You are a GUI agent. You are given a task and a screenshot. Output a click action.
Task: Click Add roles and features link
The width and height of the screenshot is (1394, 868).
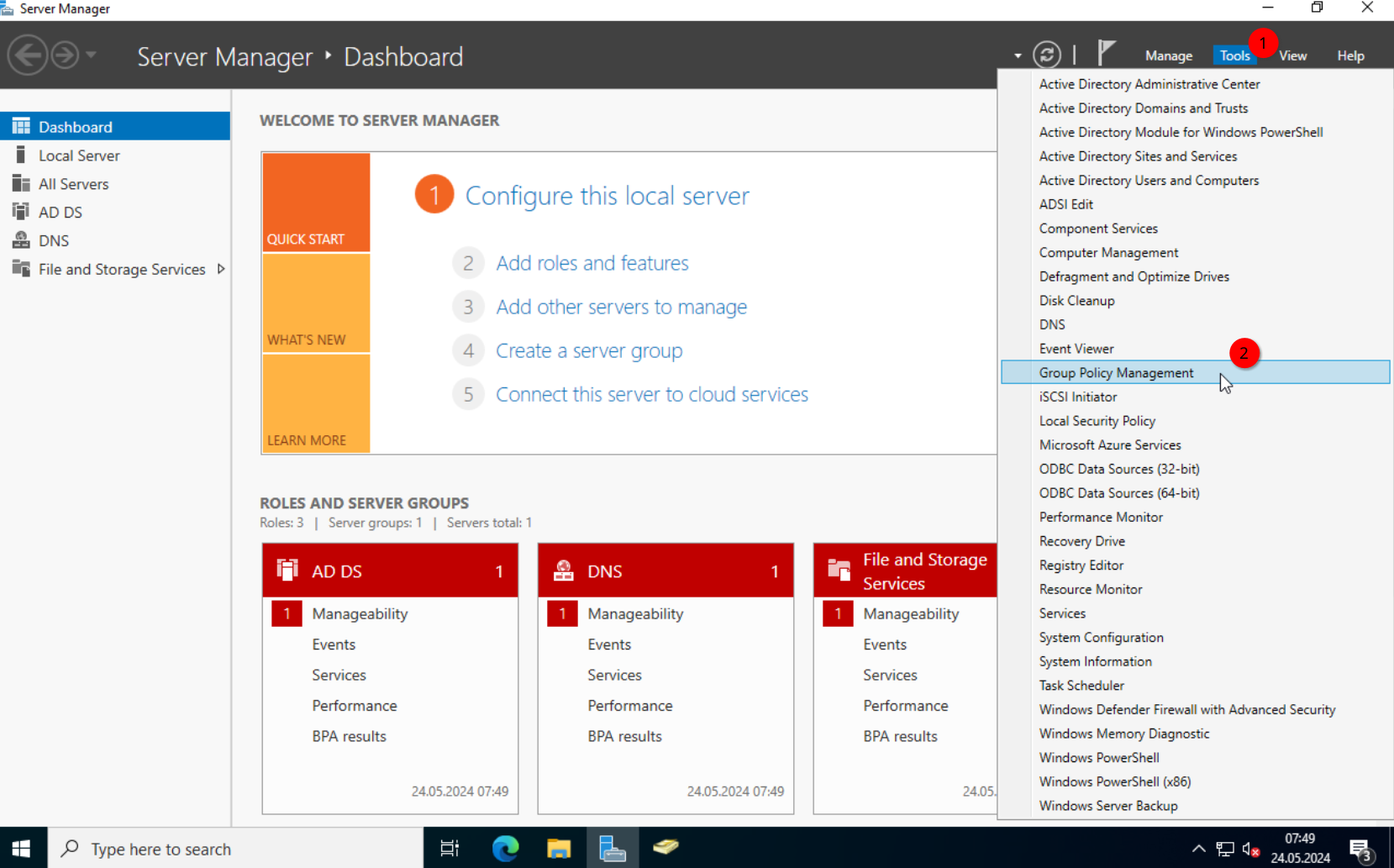point(592,263)
